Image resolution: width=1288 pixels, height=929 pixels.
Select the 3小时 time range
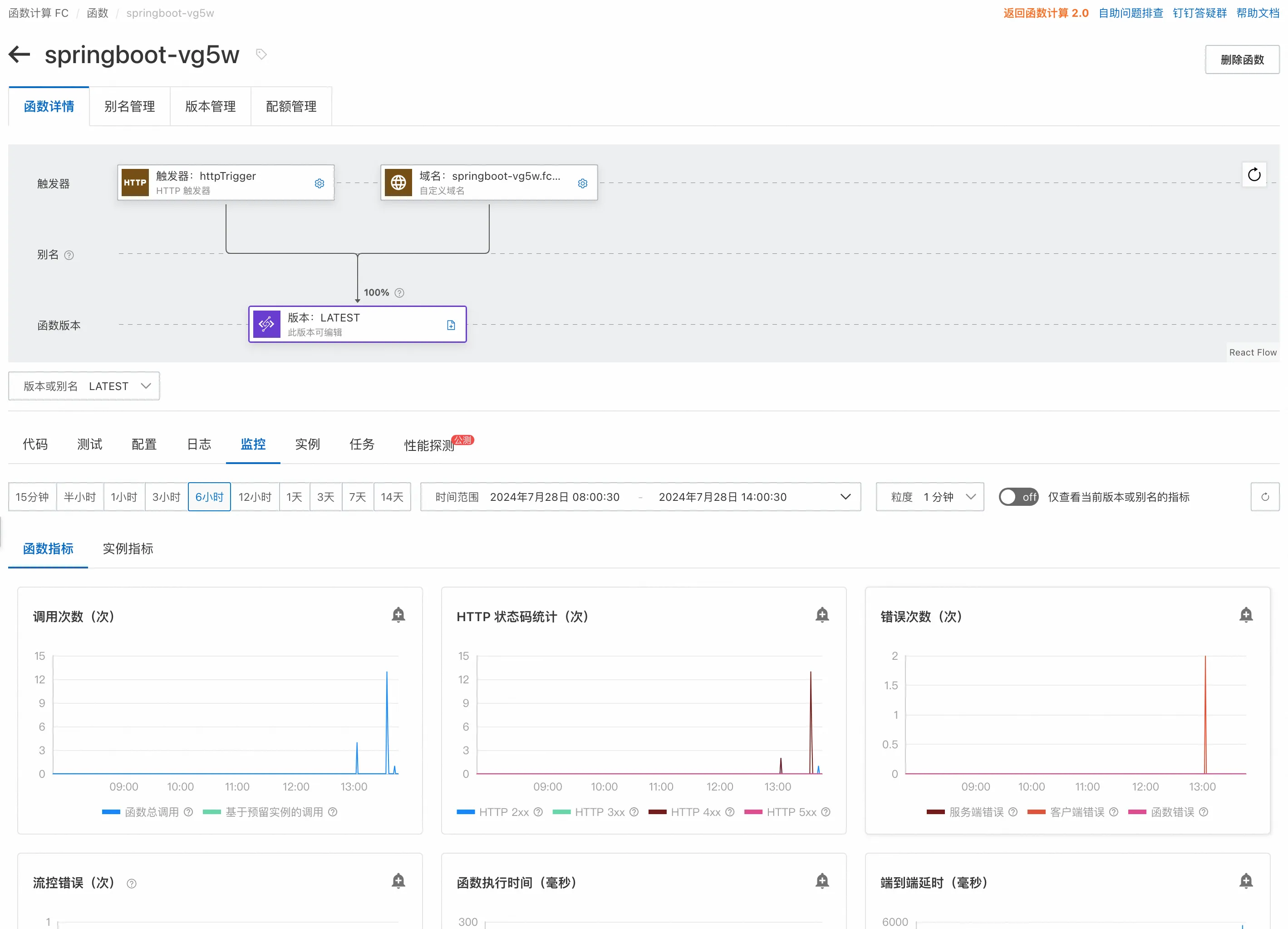point(167,497)
